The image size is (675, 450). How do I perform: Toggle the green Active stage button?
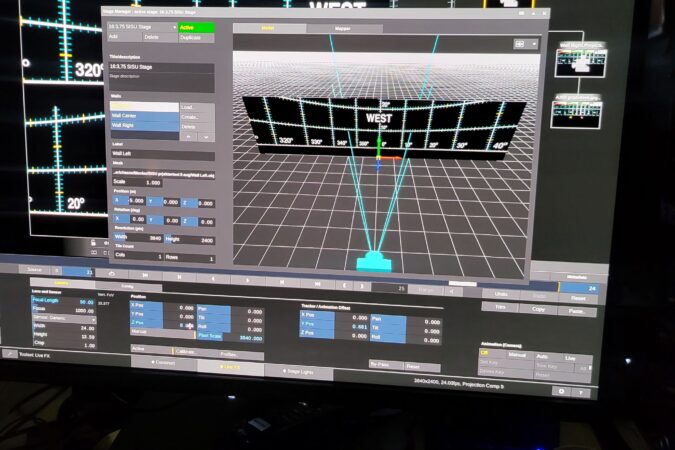click(197, 28)
